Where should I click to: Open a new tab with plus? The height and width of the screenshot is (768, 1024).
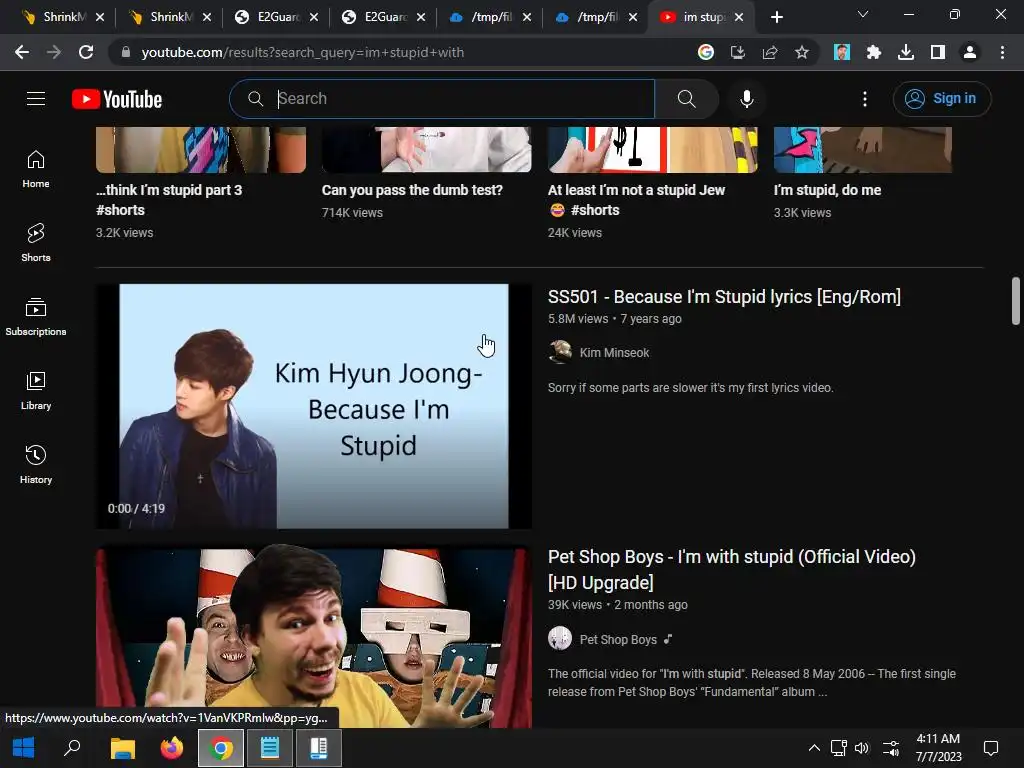click(776, 17)
